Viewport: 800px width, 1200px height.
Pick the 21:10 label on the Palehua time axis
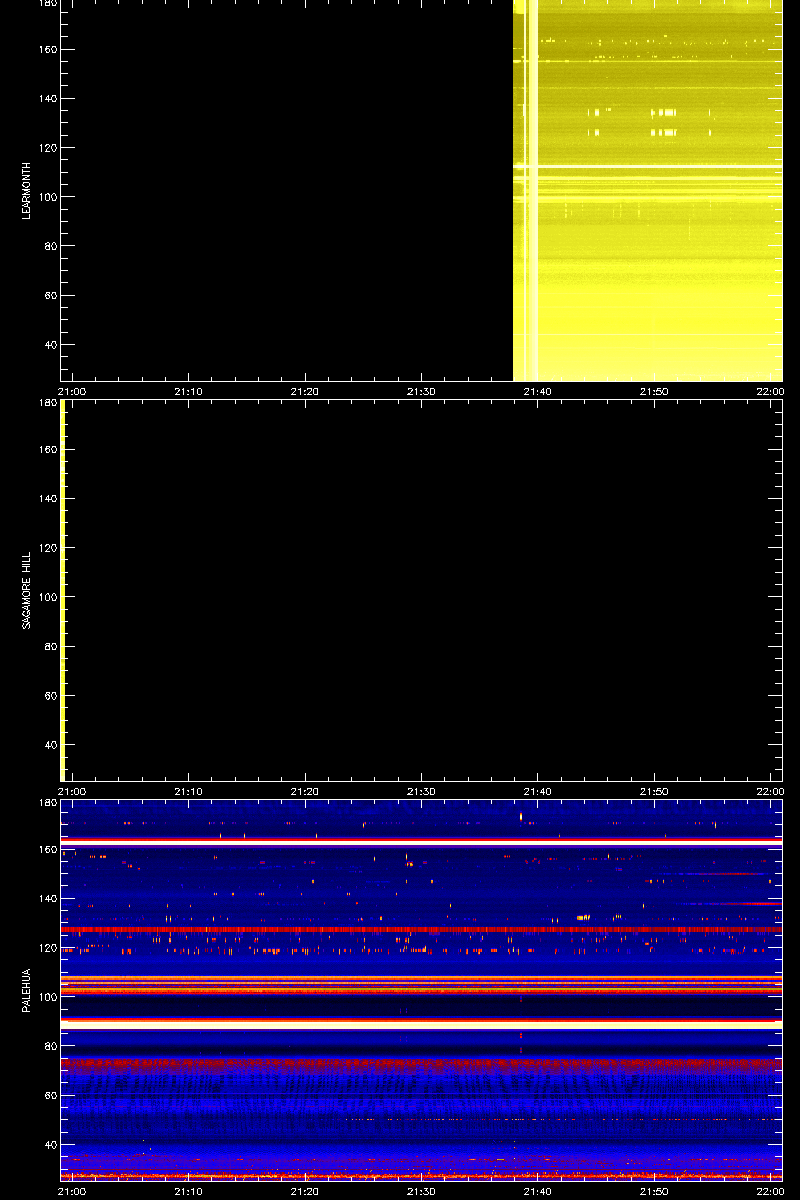tap(189, 1192)
